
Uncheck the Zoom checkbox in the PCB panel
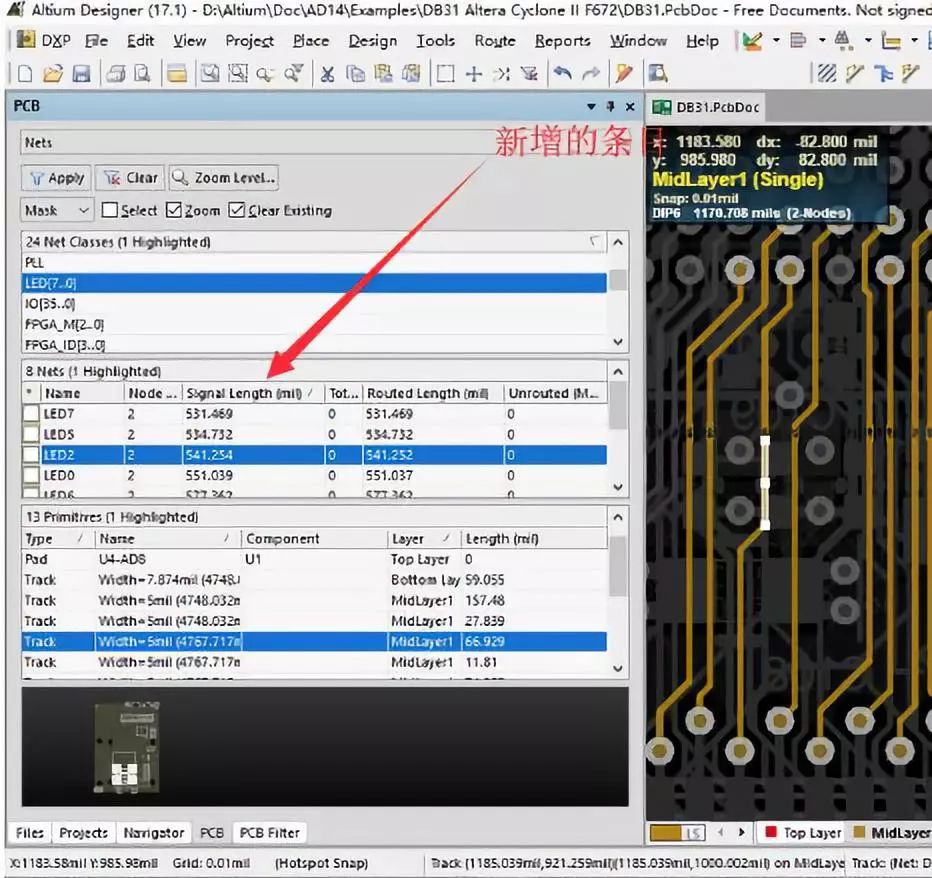[174, 210]
